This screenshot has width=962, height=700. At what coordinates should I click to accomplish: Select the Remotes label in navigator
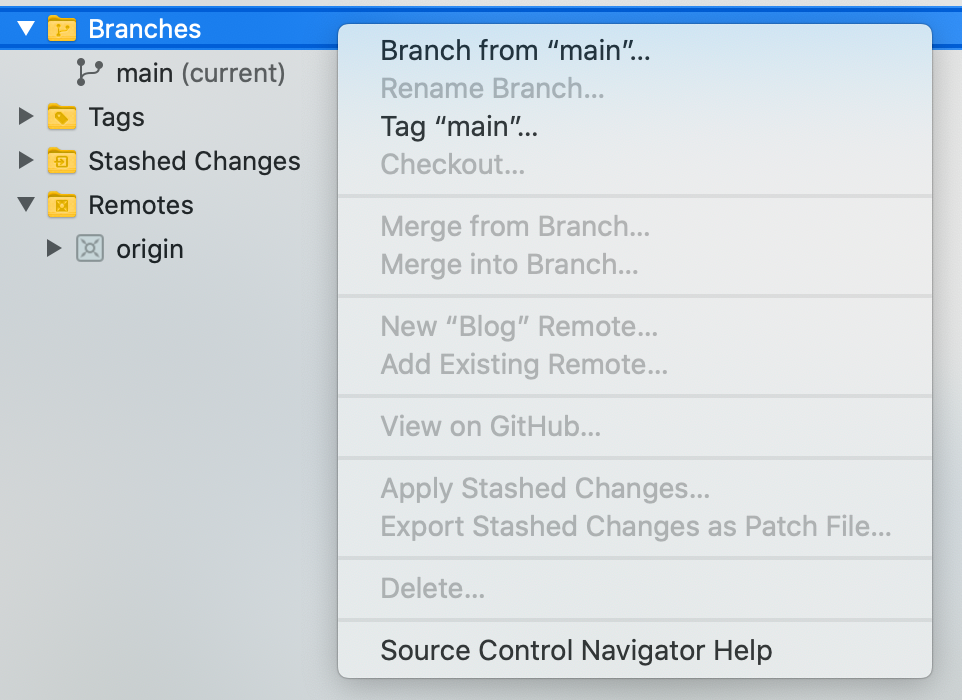click(x=141, y=205)
